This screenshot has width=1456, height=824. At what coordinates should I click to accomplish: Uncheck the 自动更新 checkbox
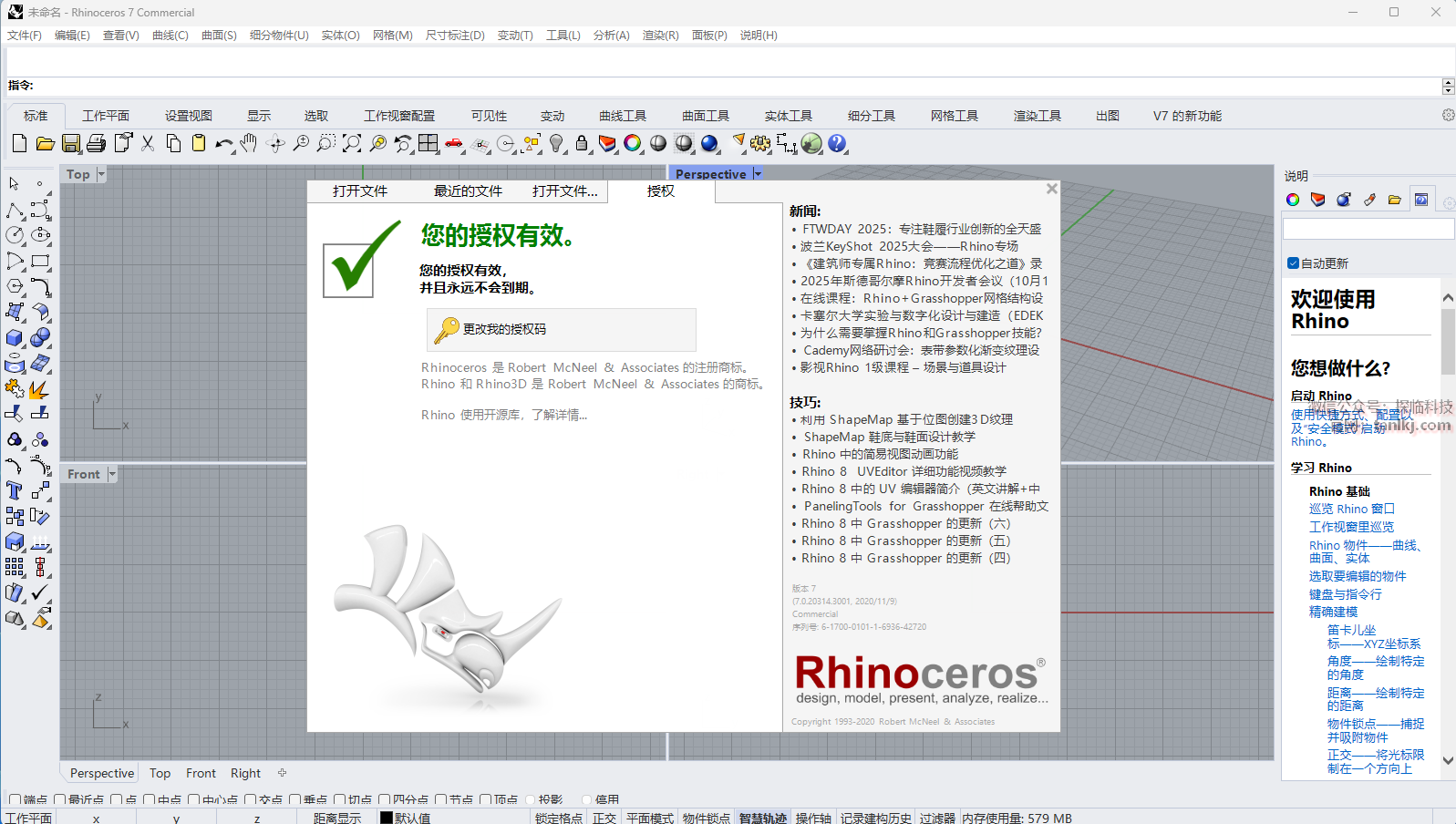click(x=1293, y=263)
